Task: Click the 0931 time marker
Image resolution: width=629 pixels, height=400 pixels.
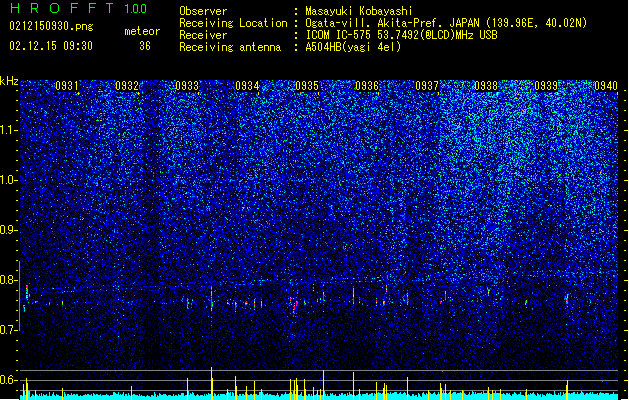Action: coord(67,86)
